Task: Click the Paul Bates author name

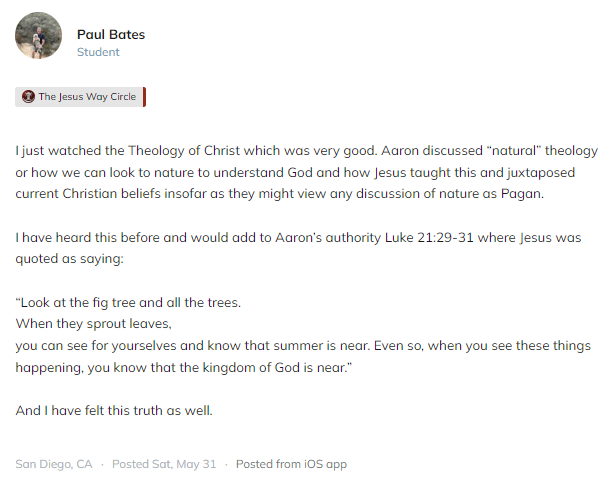Action: tap(111, 34)
